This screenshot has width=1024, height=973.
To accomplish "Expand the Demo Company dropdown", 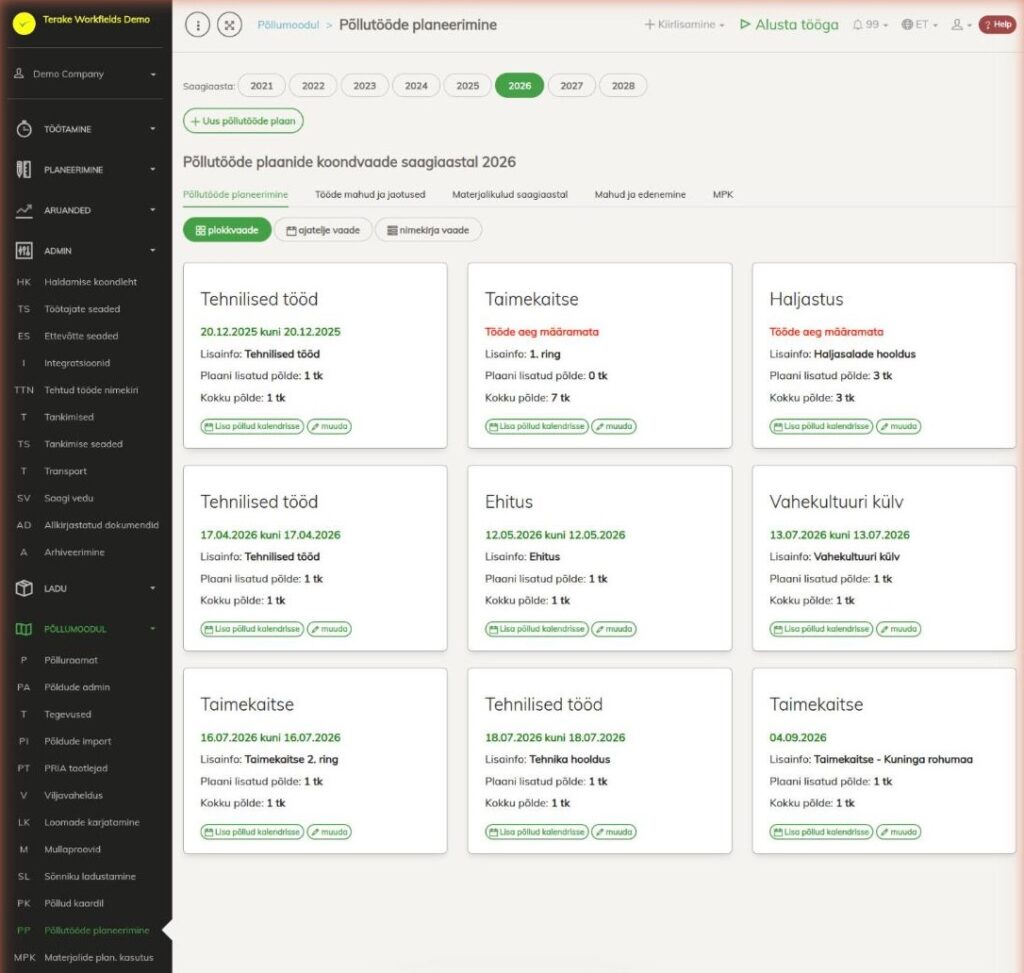I will pos(86,74).
